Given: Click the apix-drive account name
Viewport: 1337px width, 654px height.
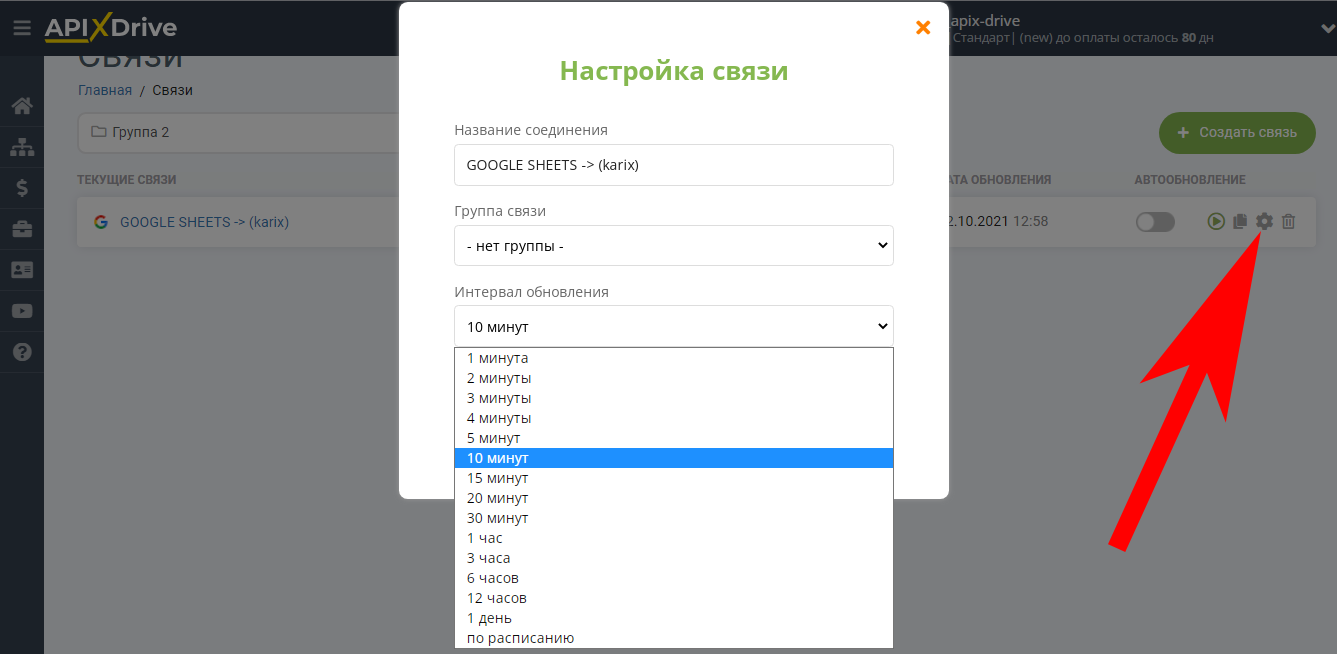Looking at the screenshot, I should pyautogui.click(x=985, y=21).
